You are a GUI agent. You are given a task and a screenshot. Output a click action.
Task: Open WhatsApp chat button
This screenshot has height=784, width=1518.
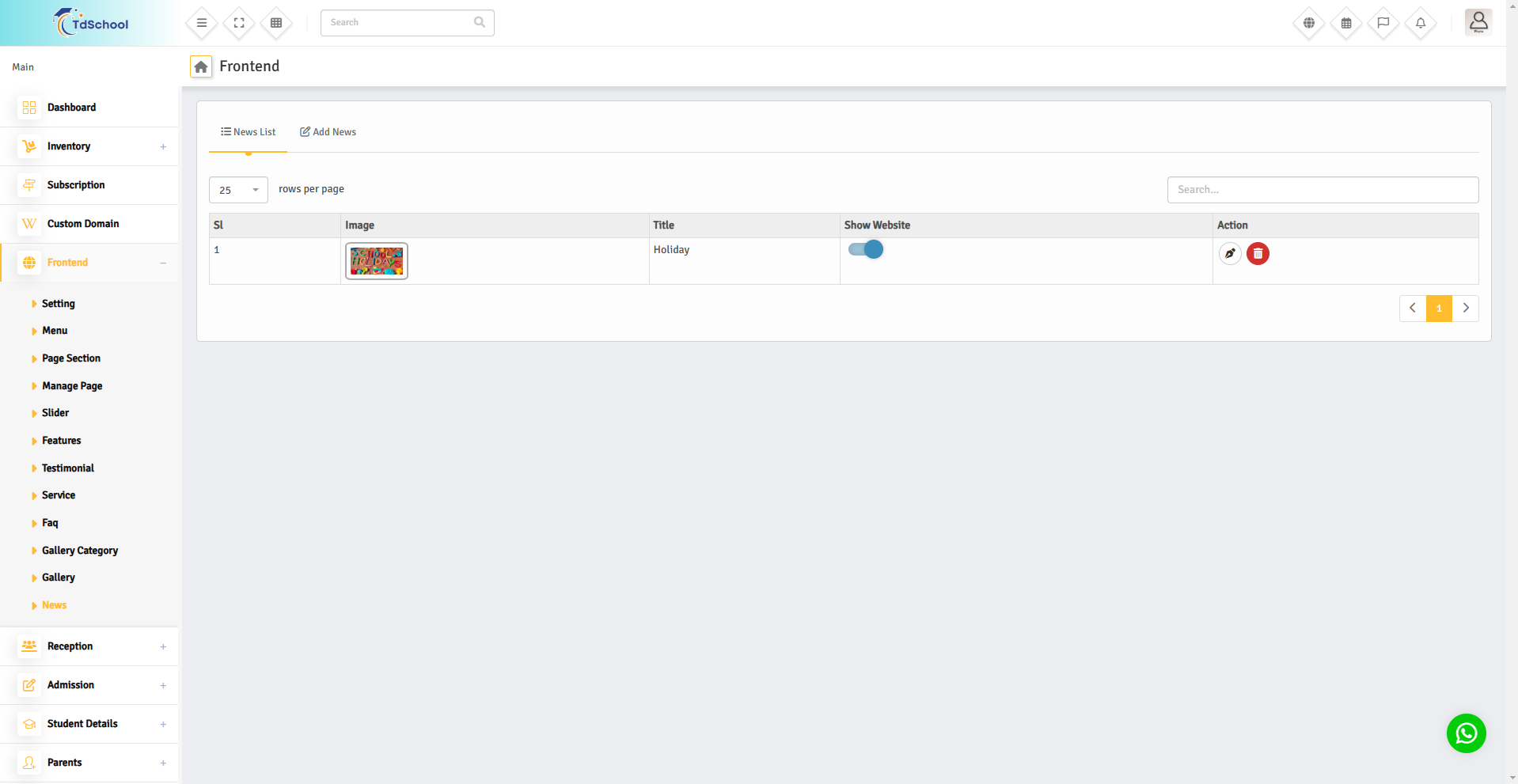tap(1466, 733)
